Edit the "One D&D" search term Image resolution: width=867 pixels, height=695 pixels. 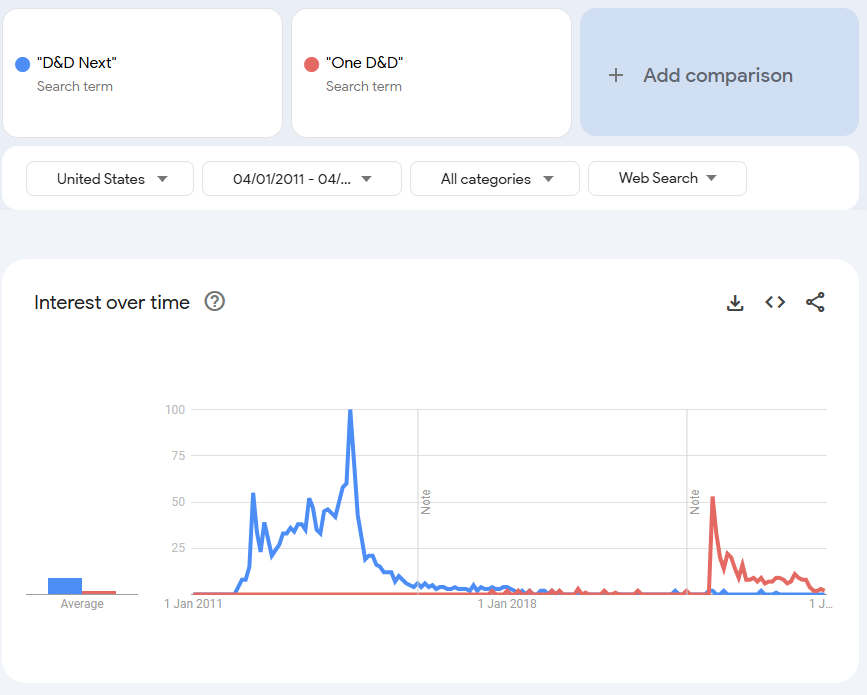pos(364,63)
